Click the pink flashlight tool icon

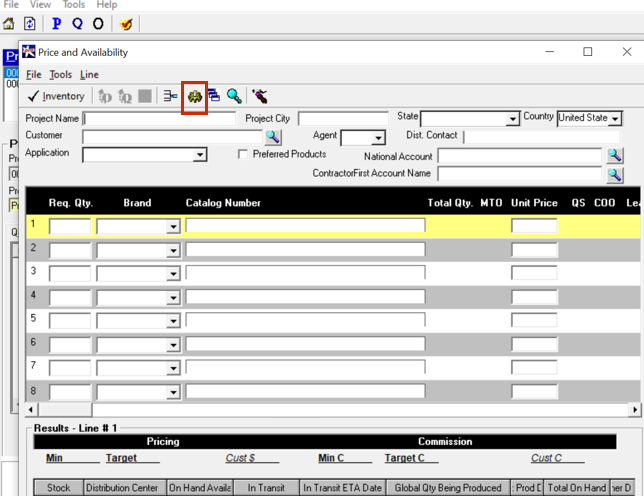pyautogui.click(x=260, y=96)
